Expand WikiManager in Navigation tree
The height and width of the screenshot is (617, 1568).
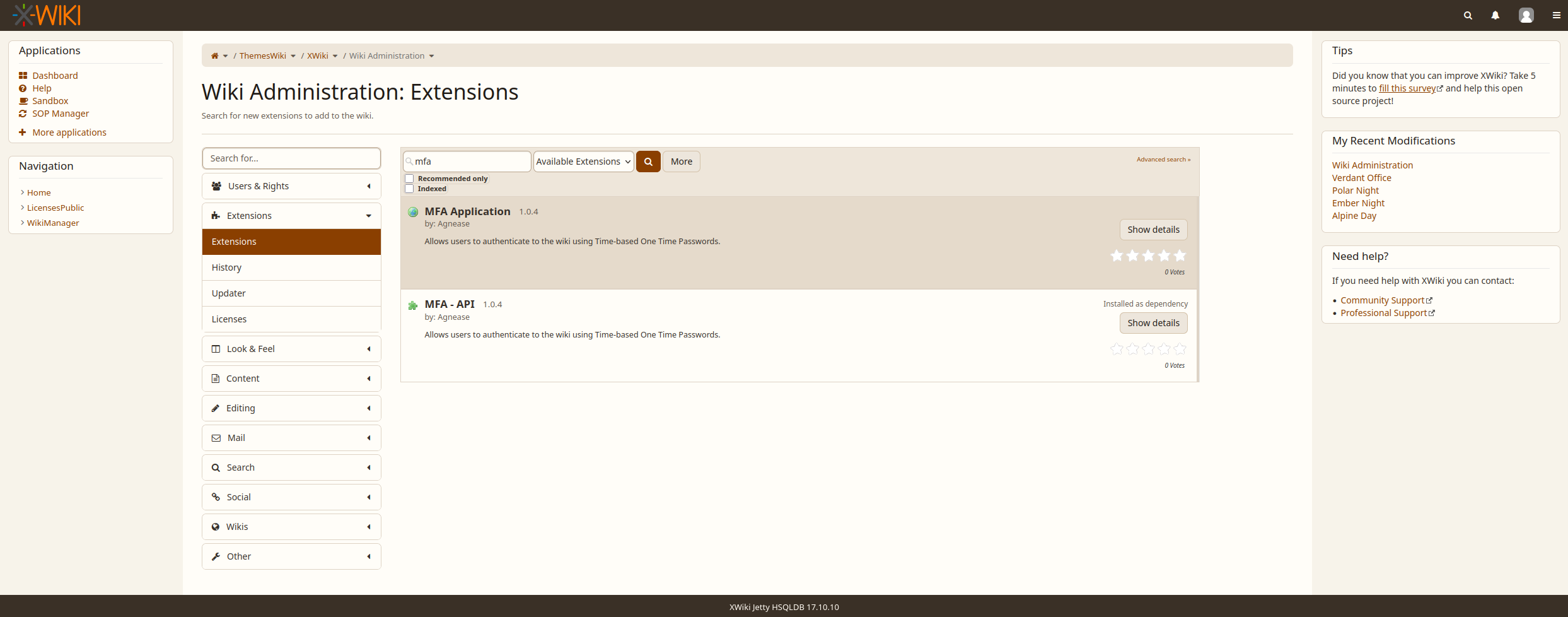coord(22,223)
